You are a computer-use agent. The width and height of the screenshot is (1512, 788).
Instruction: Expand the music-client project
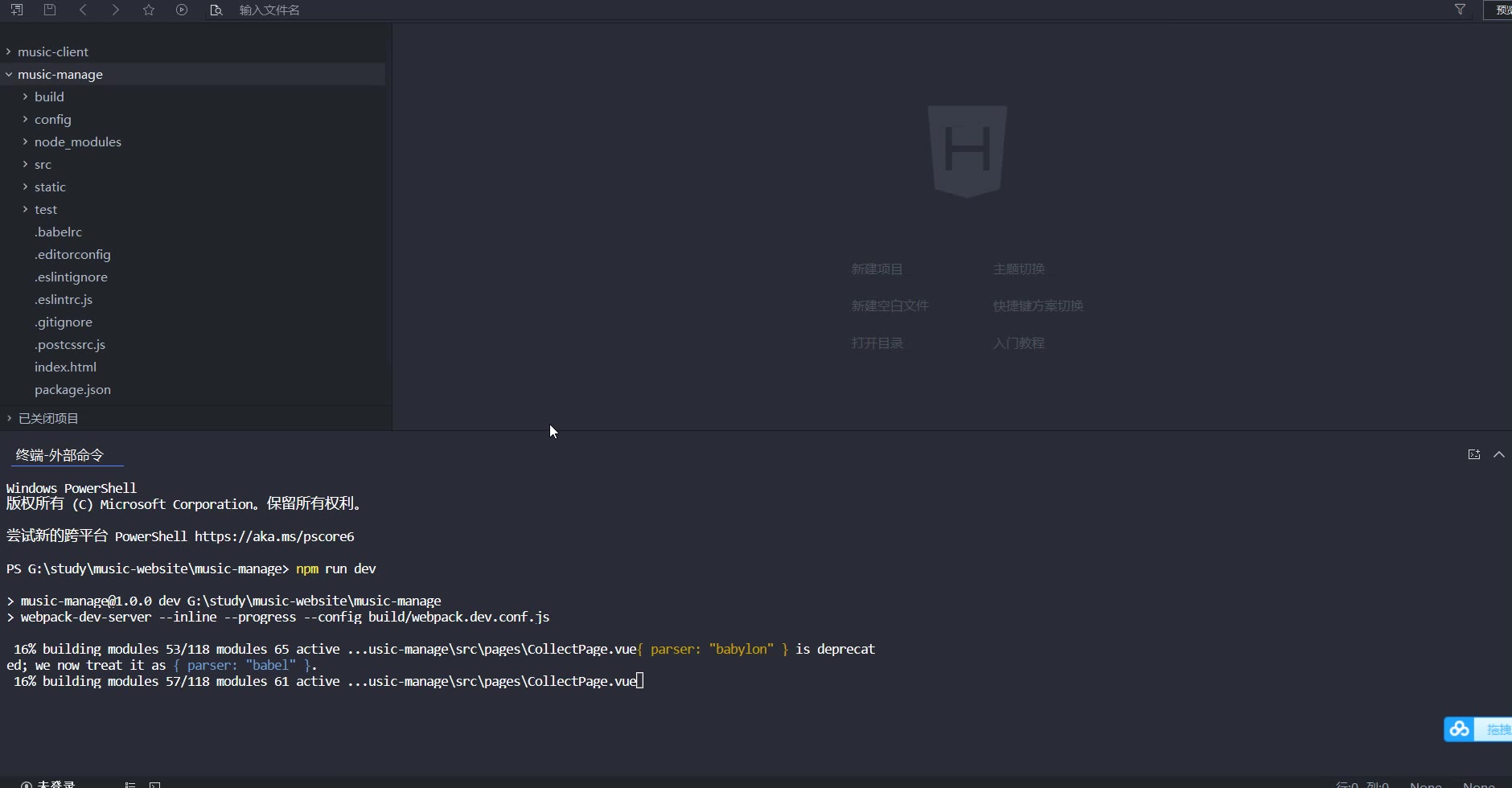pos(9,51)
